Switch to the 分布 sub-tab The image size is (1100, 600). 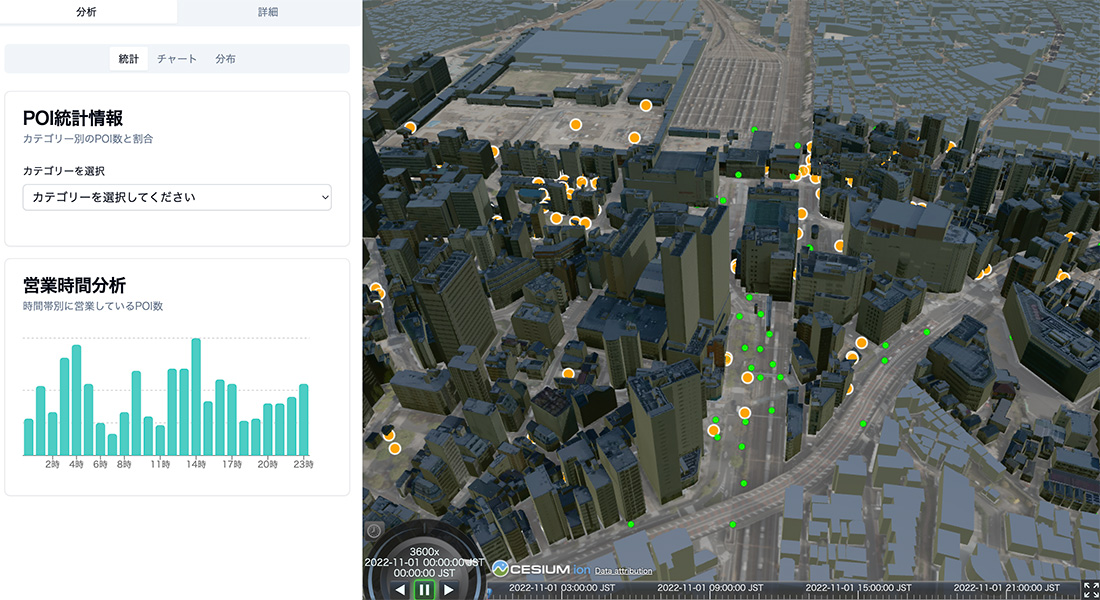point(225,59)
